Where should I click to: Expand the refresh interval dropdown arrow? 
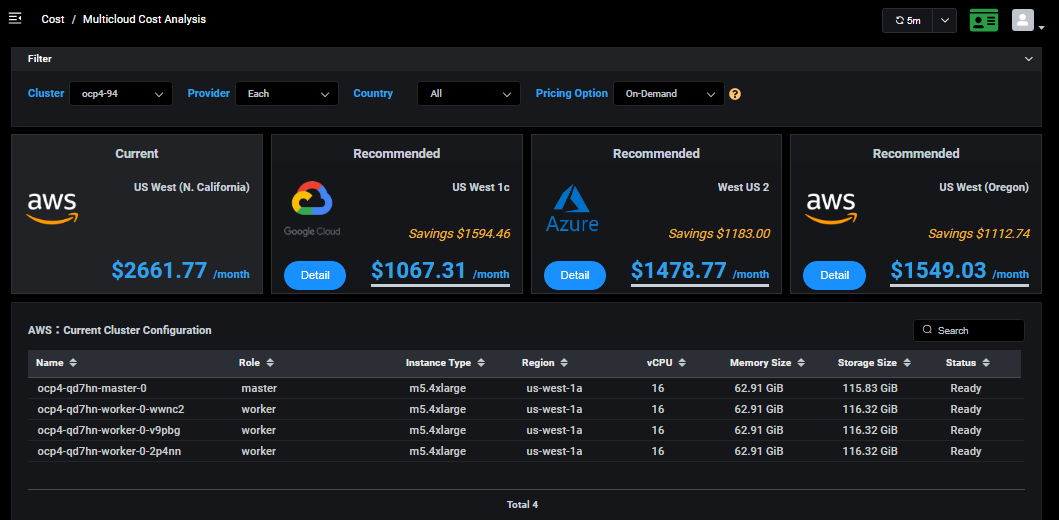945,20
